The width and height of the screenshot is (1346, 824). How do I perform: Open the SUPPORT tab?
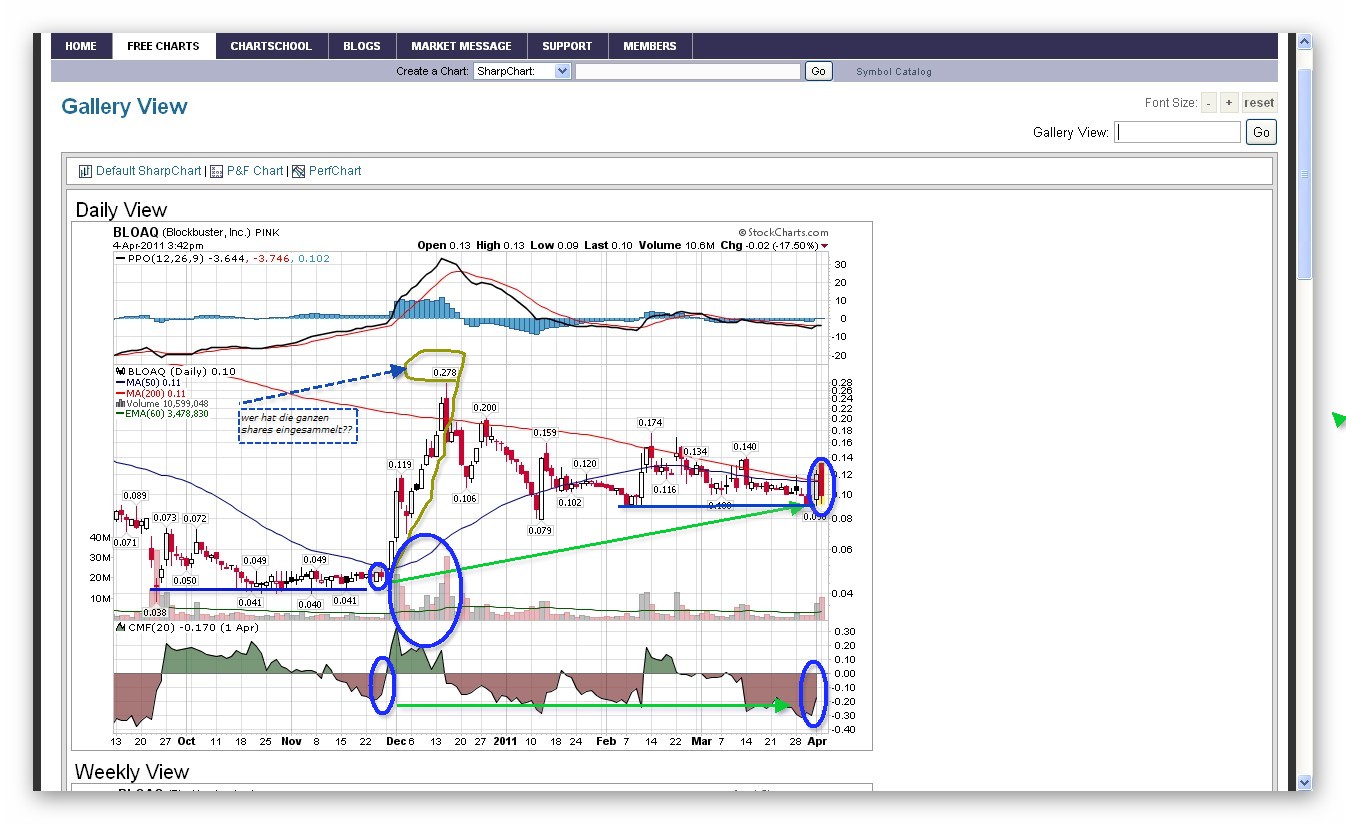click(567, 46)
